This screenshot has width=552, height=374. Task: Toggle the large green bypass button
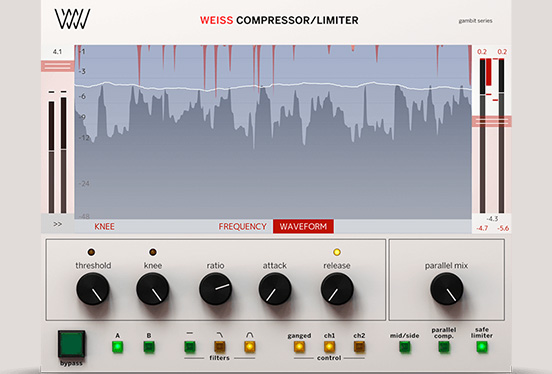[x=71, y=344]
